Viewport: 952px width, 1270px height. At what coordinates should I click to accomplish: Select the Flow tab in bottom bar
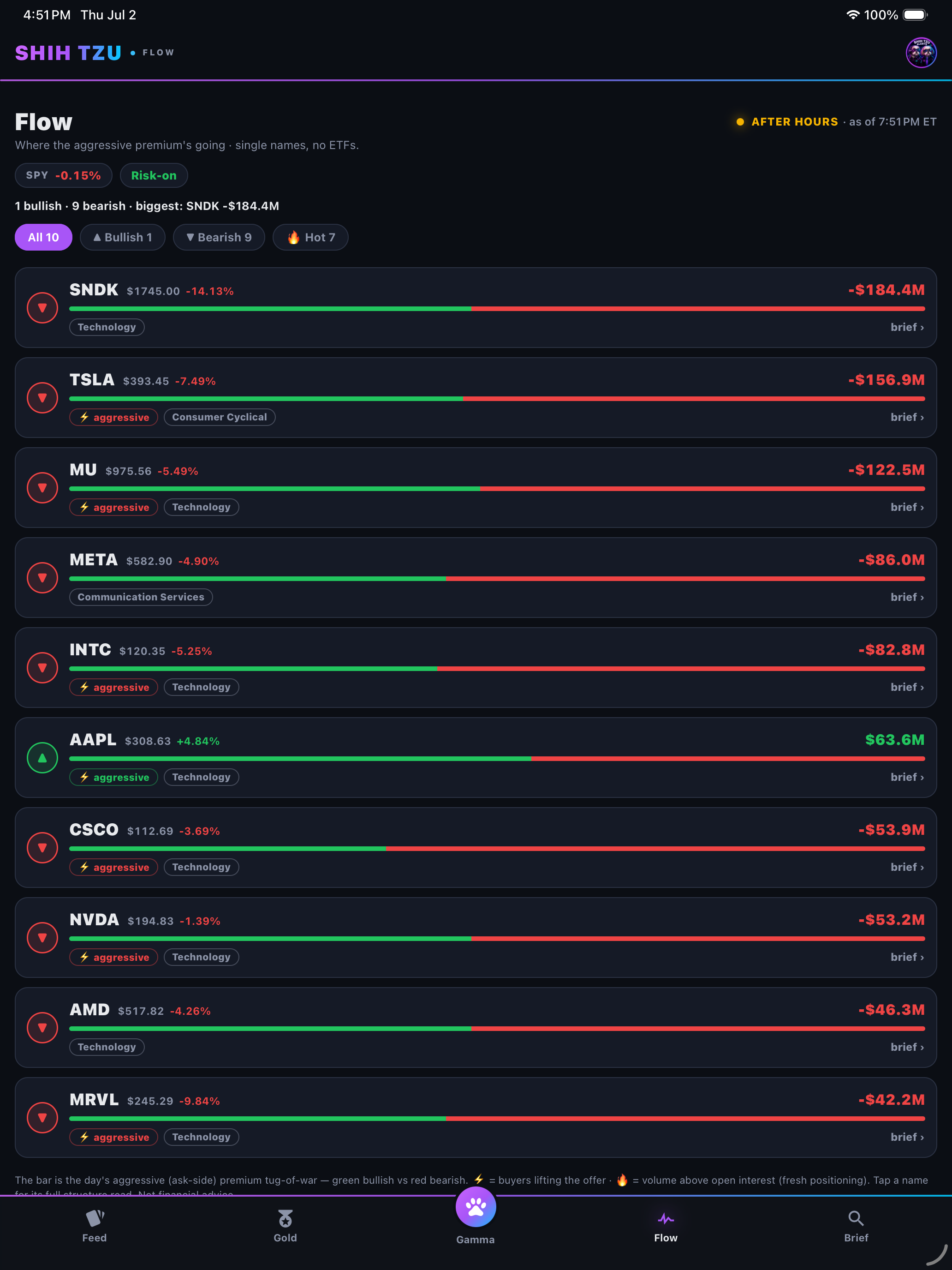pyautogui.click(x=666, y=1226)
